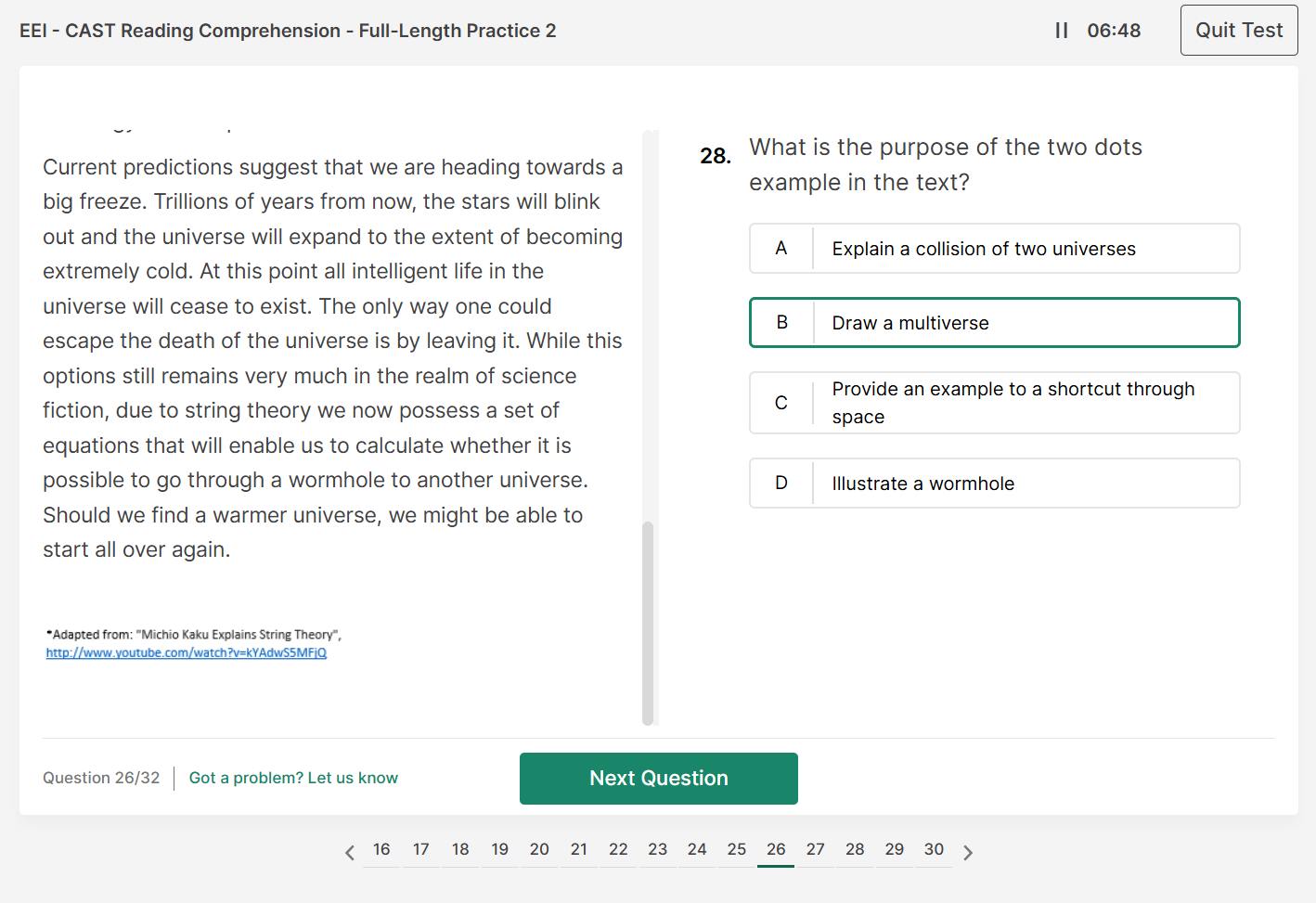Jump to question 16
This screenshot has height=903, width=1316.
pyautogui.click(x=381, y=849)
